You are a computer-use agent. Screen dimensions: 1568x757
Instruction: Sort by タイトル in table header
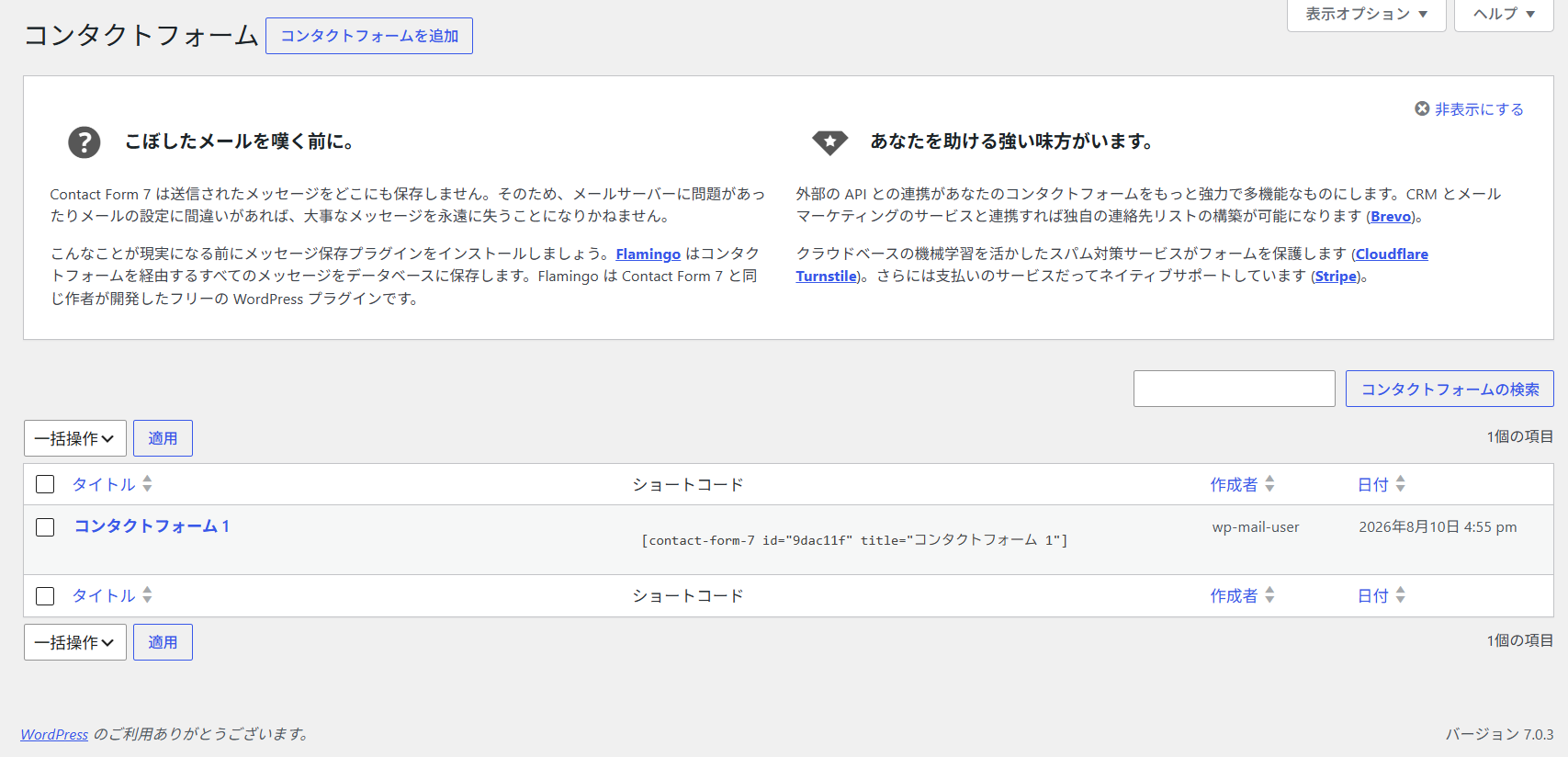click(104, 484)
